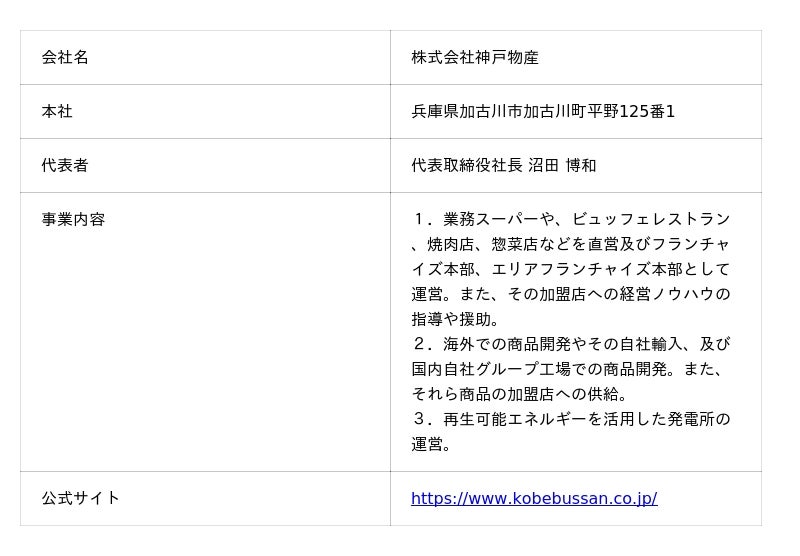Open the kobebussan.co.jp official website link
The image size is (800, 556).
[x=534, y=498]
